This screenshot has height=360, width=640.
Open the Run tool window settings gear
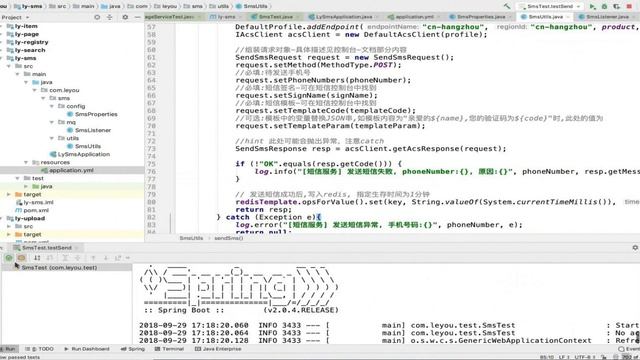coord(635,248)
